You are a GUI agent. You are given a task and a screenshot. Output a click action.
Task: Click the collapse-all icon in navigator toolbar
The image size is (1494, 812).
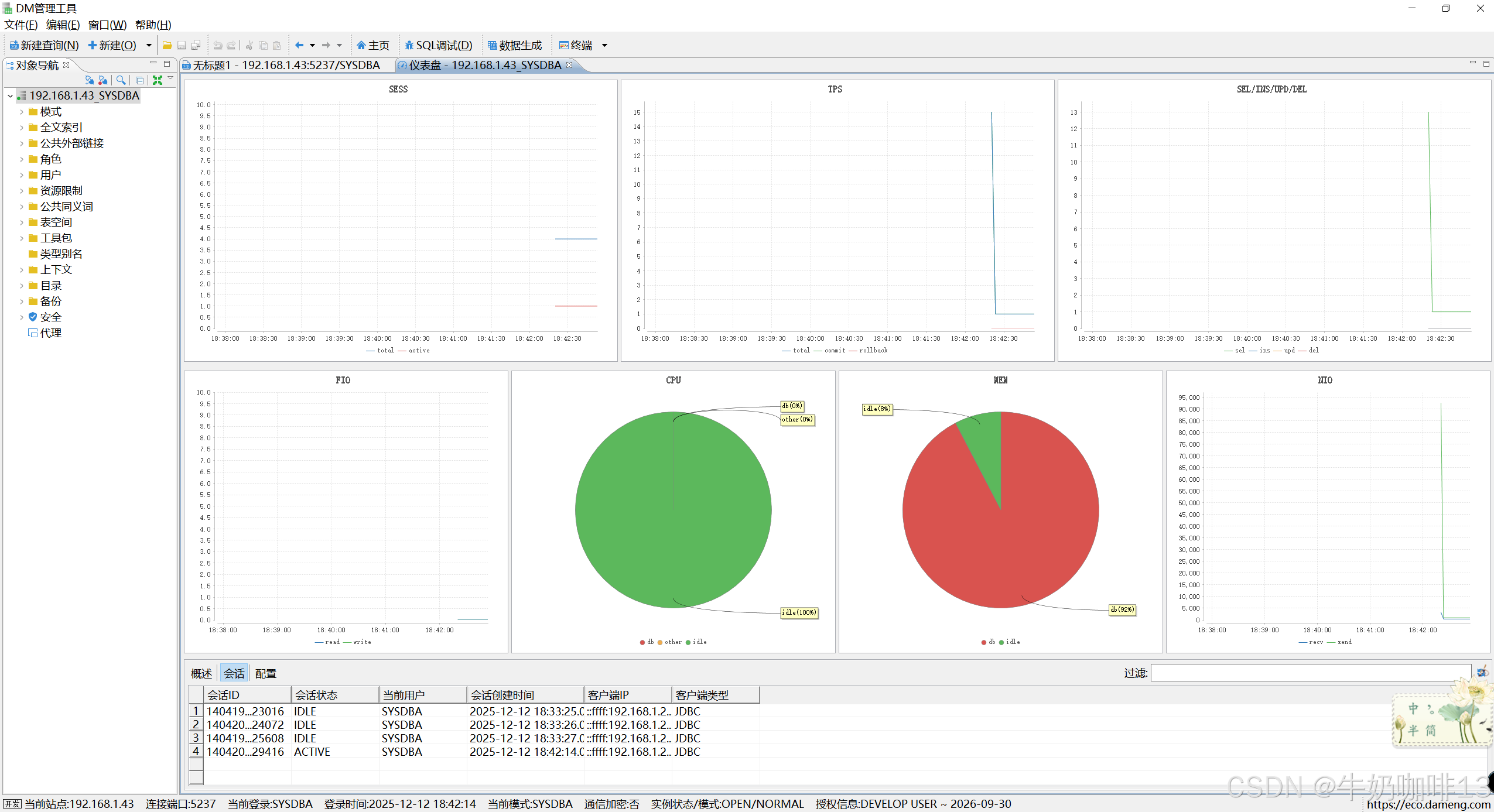click(x=139, y=80)
